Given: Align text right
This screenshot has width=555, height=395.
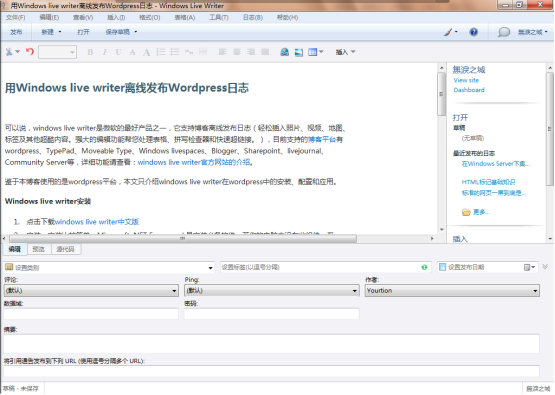Looking at the screenshot, I should [x=251, y=52].
